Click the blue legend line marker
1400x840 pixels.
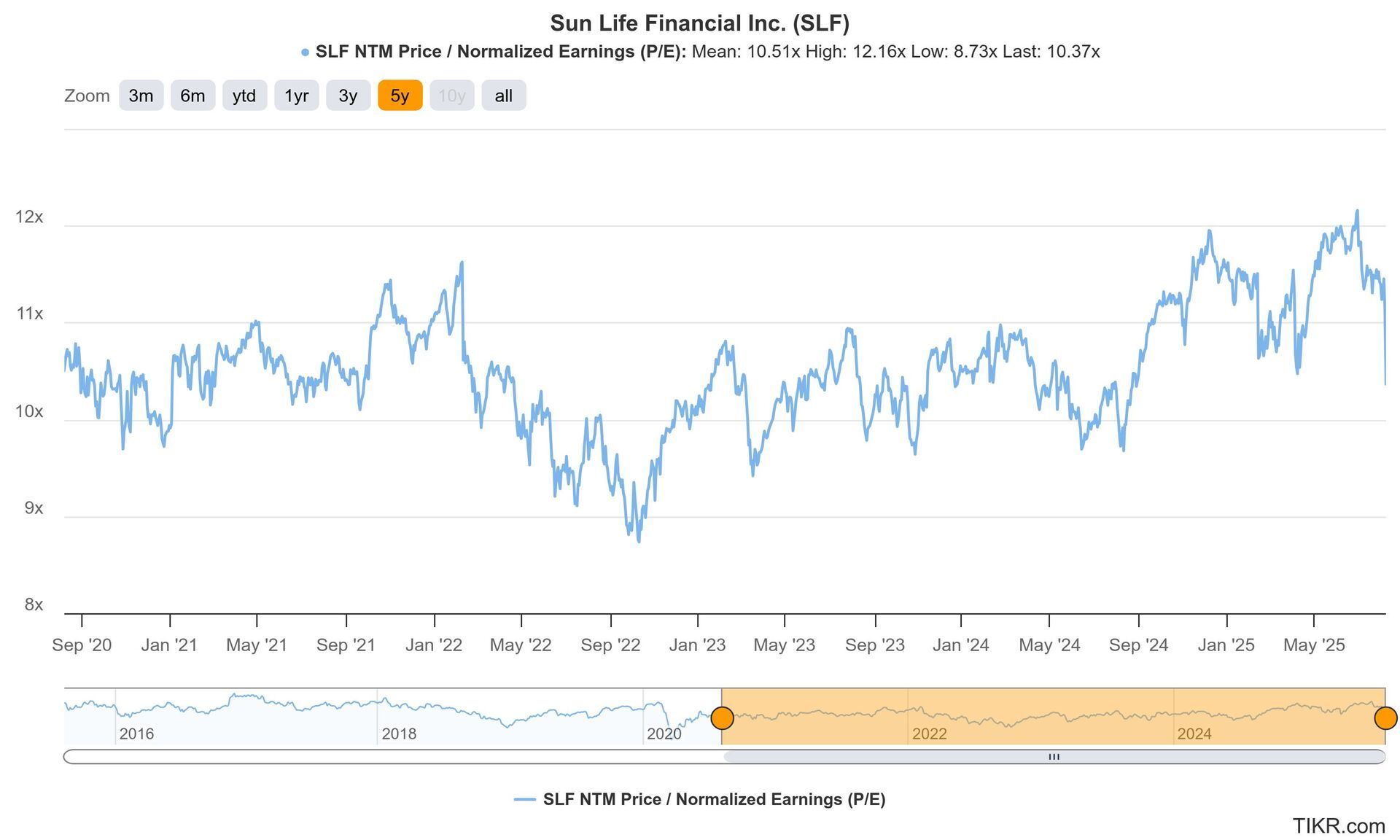tap(525, 799)
